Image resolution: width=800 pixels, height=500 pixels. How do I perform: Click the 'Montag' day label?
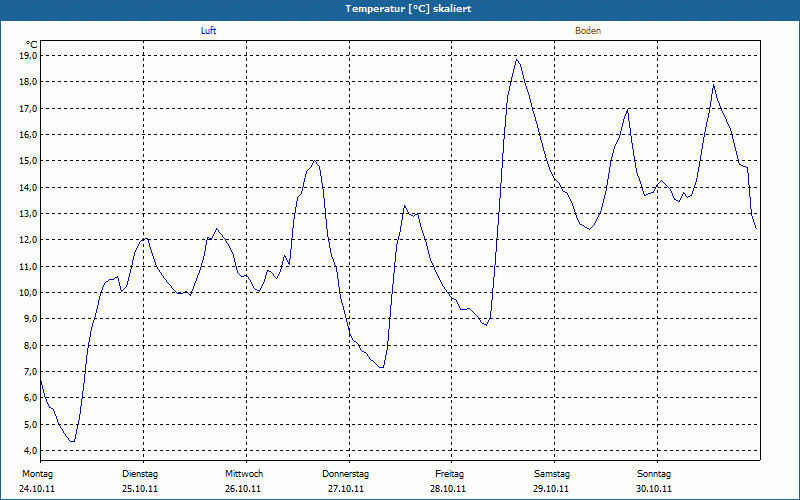point(37,474)
